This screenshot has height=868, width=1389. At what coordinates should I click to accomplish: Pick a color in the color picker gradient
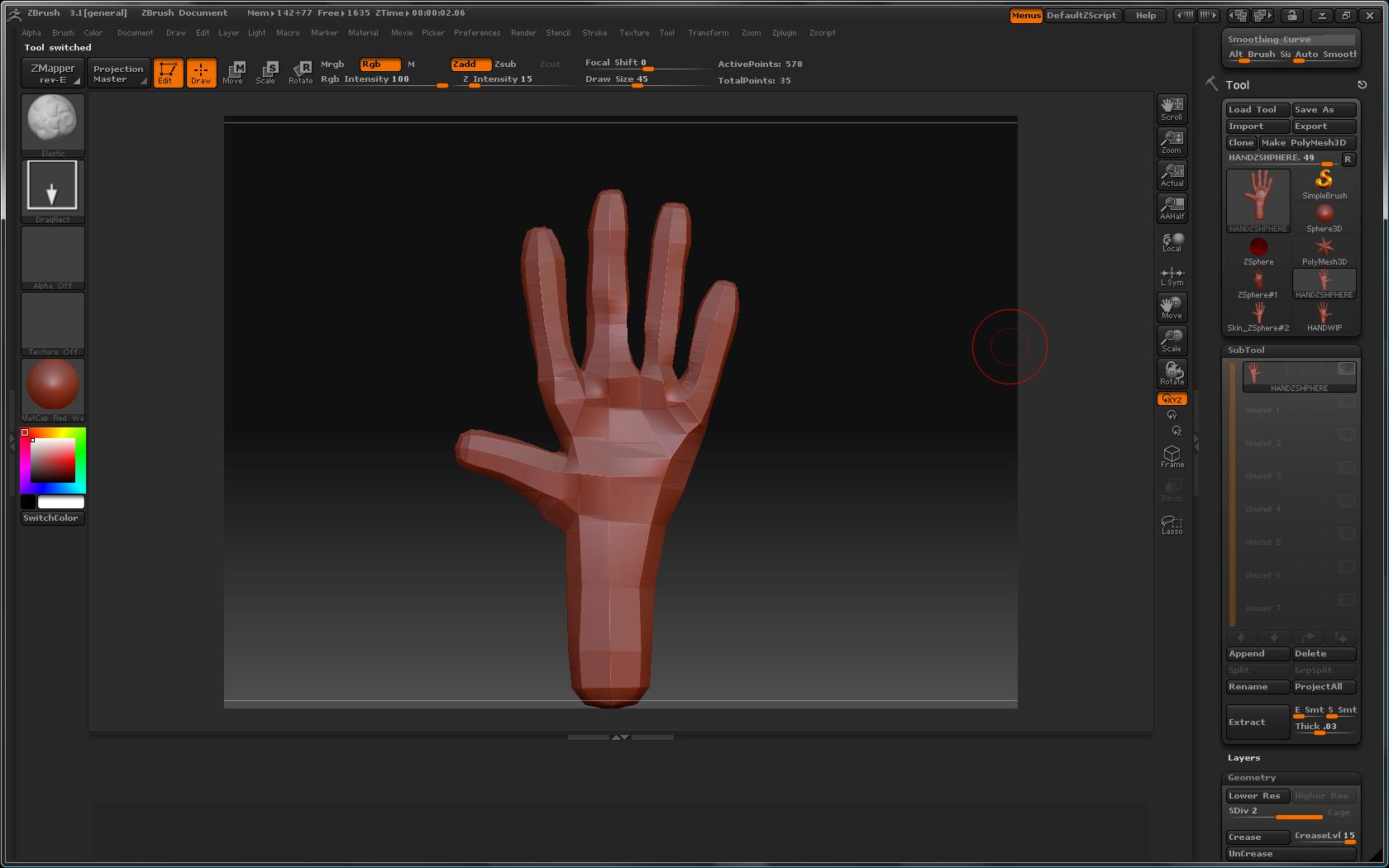[52, 460]
